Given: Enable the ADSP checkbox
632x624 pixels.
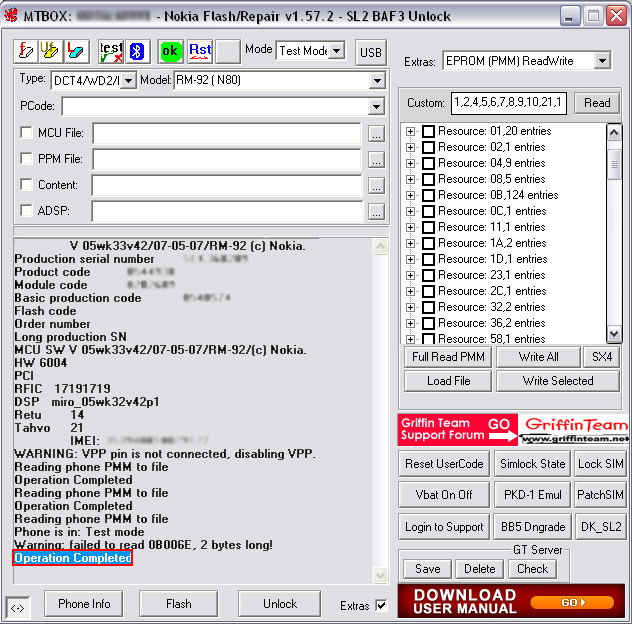Looking at the screenshot, I should click(26, 210).
